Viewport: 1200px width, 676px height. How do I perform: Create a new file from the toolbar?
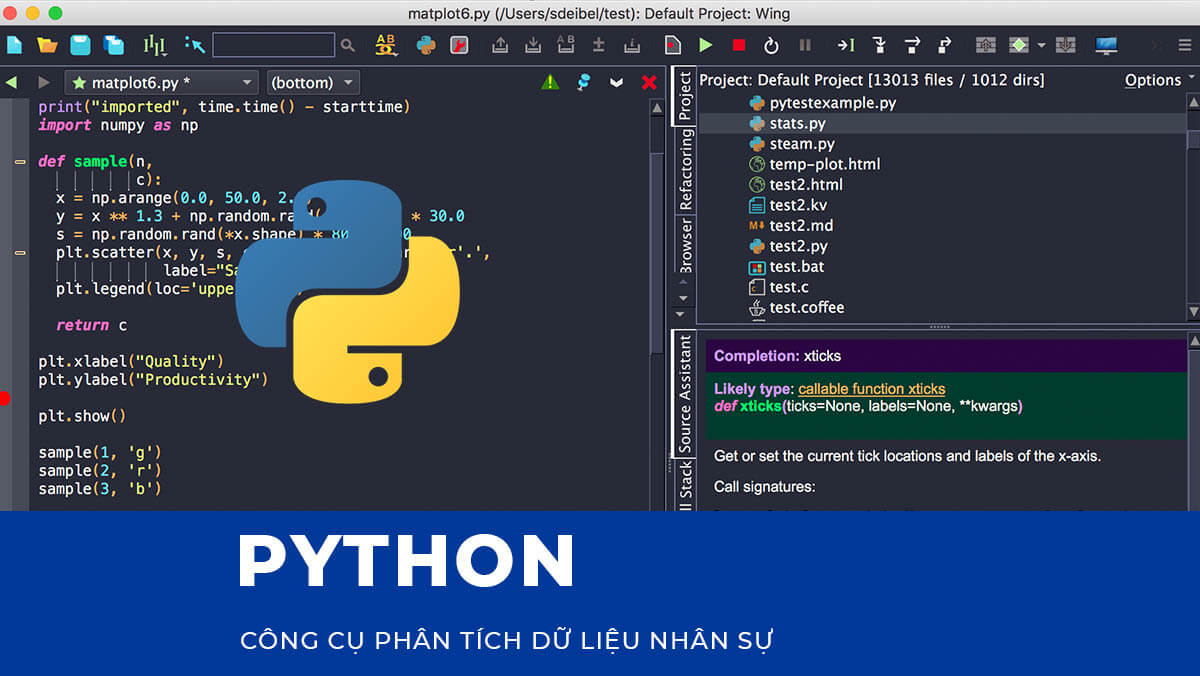14,45
